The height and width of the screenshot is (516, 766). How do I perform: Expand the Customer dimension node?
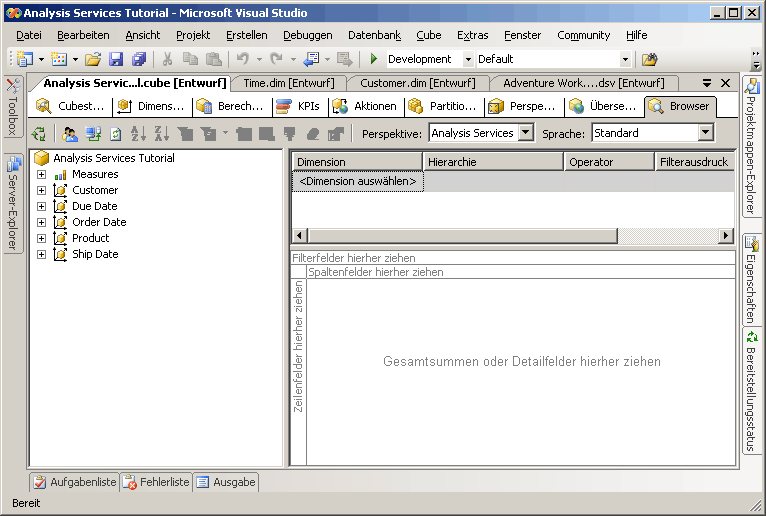coord(41,190)
